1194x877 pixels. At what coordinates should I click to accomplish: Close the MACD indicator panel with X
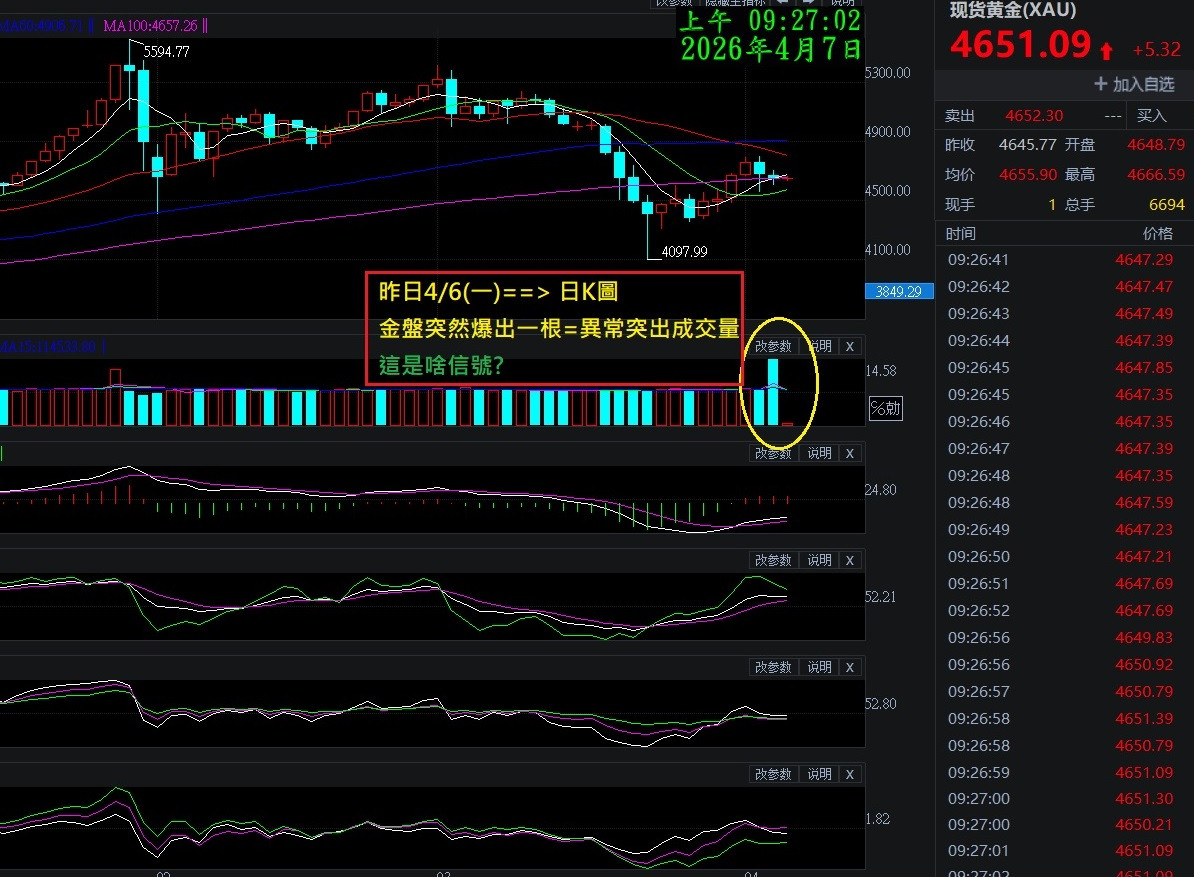point(849,453)
